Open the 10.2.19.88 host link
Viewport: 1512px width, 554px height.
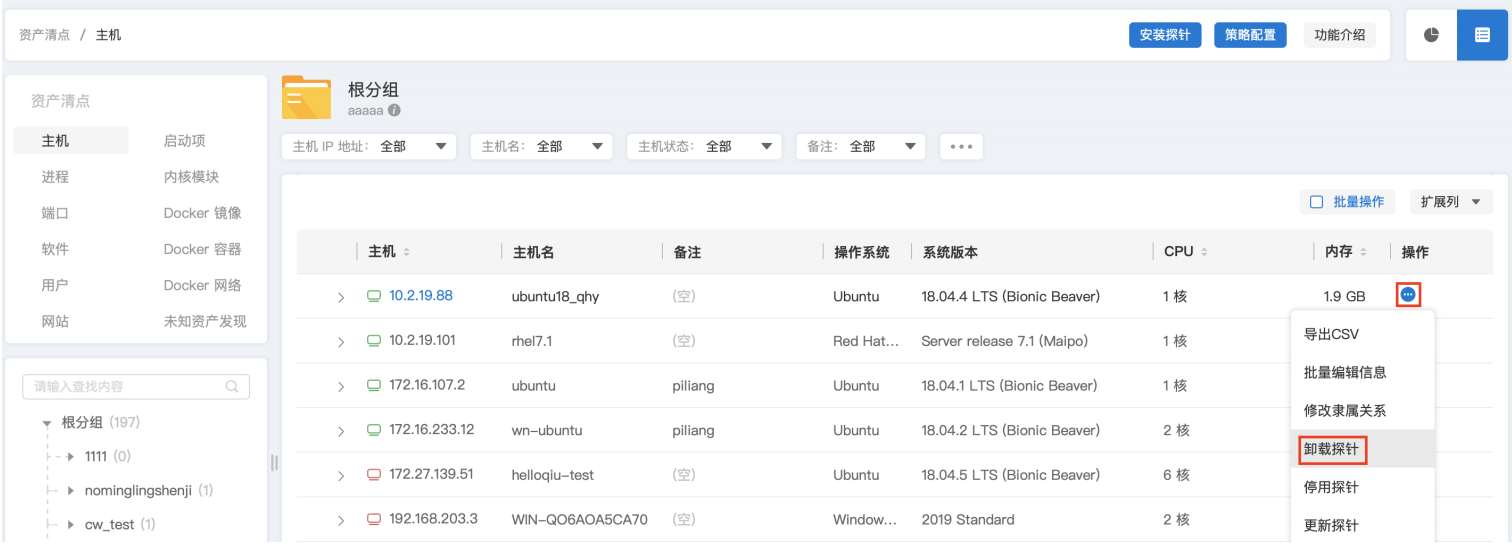coord(420,296)
